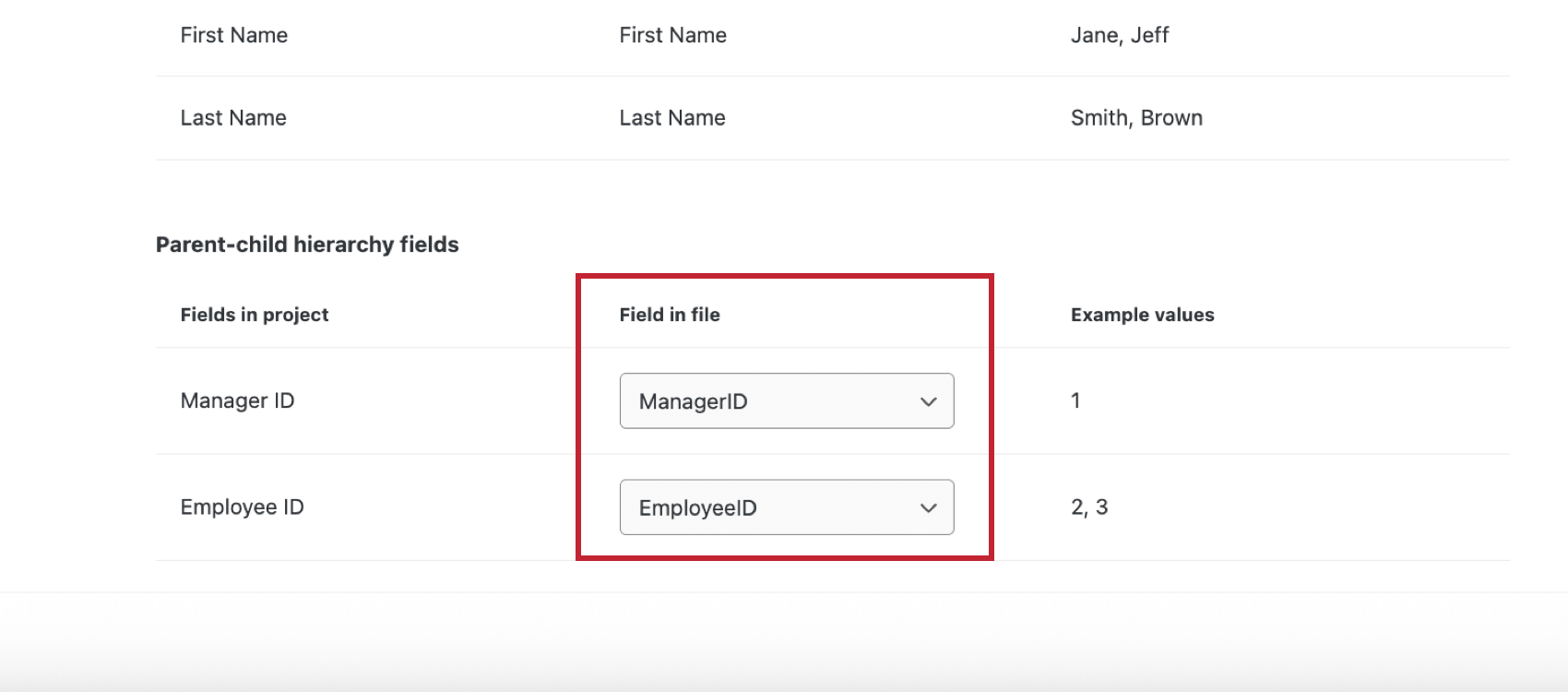The image size is (1568, 692).
Task: Click 'First Name' in the file field column
Action: [x=673, y=35]
